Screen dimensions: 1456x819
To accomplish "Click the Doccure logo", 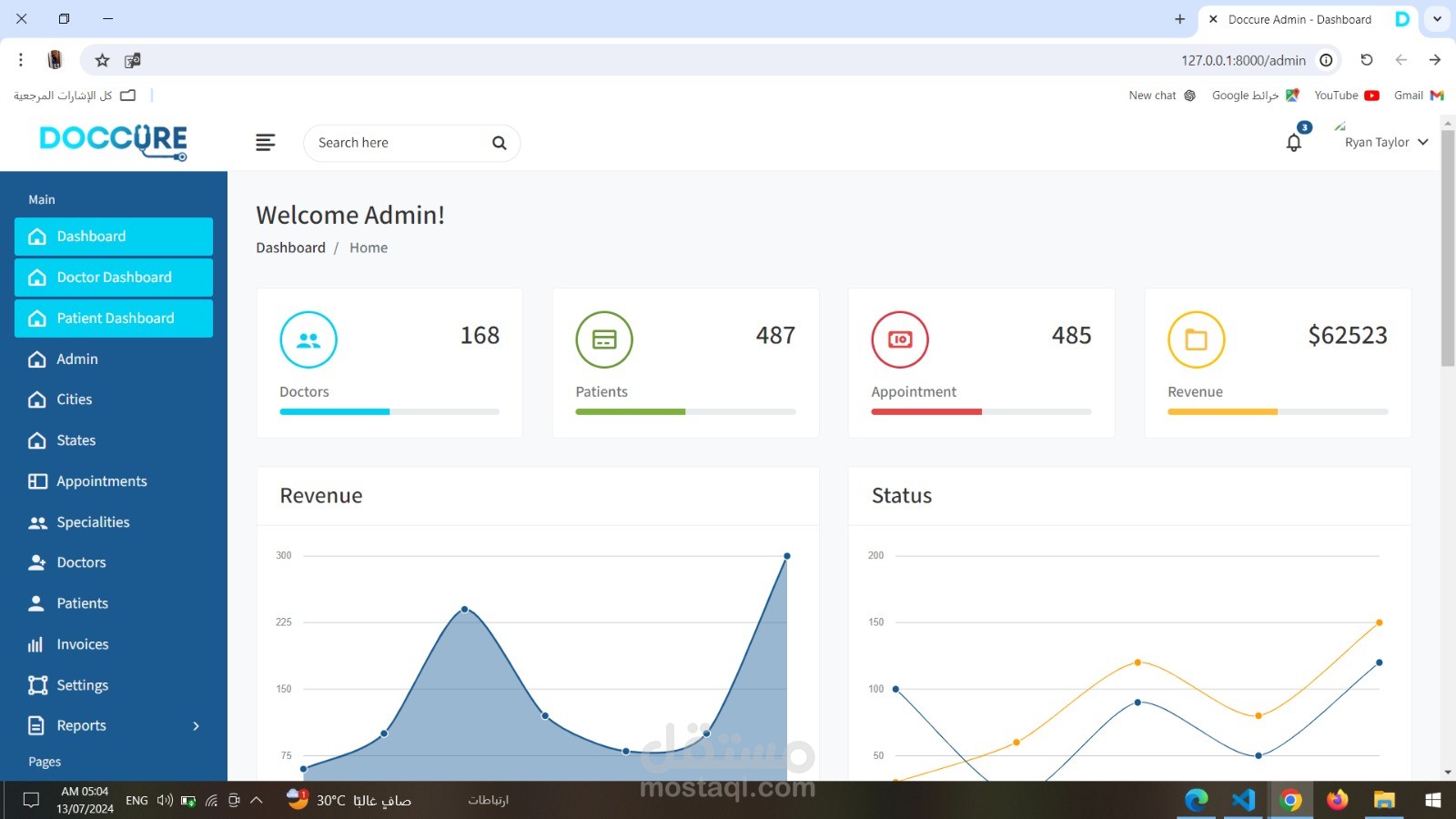I will pos(114,142).
